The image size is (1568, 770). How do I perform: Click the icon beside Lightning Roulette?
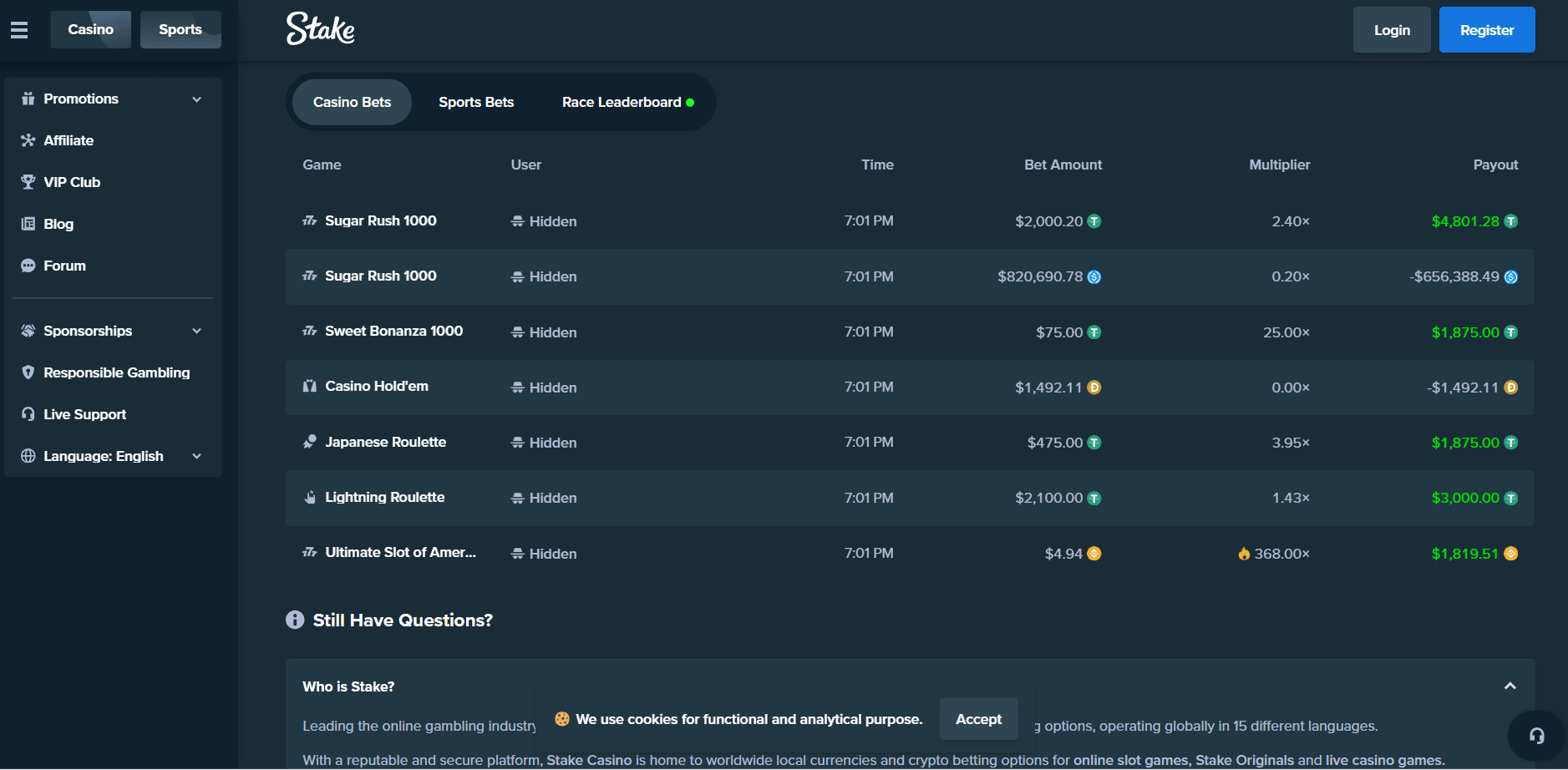coord(310,498)
